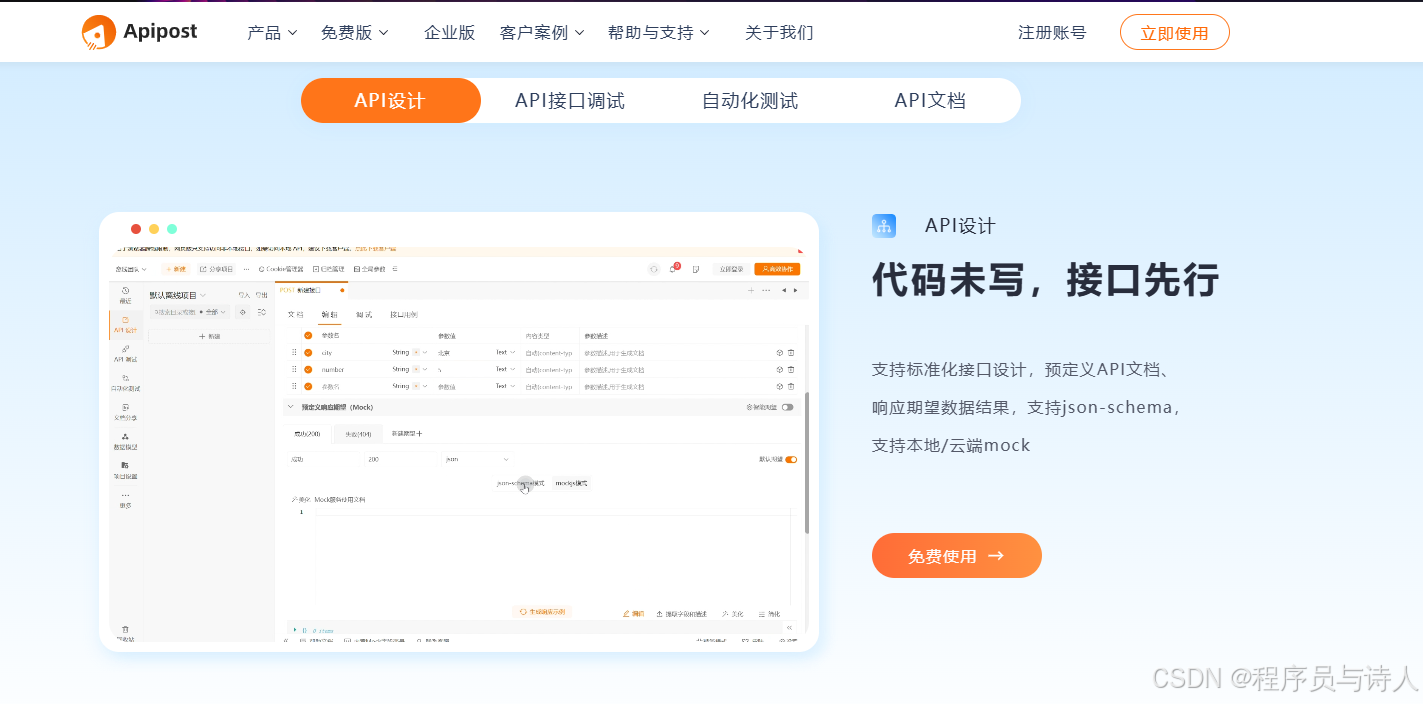This screenshot has height=704, width=1423.
Task: Click 注册账号 link
Action: pyautogui.click(x=1052, y=32)
